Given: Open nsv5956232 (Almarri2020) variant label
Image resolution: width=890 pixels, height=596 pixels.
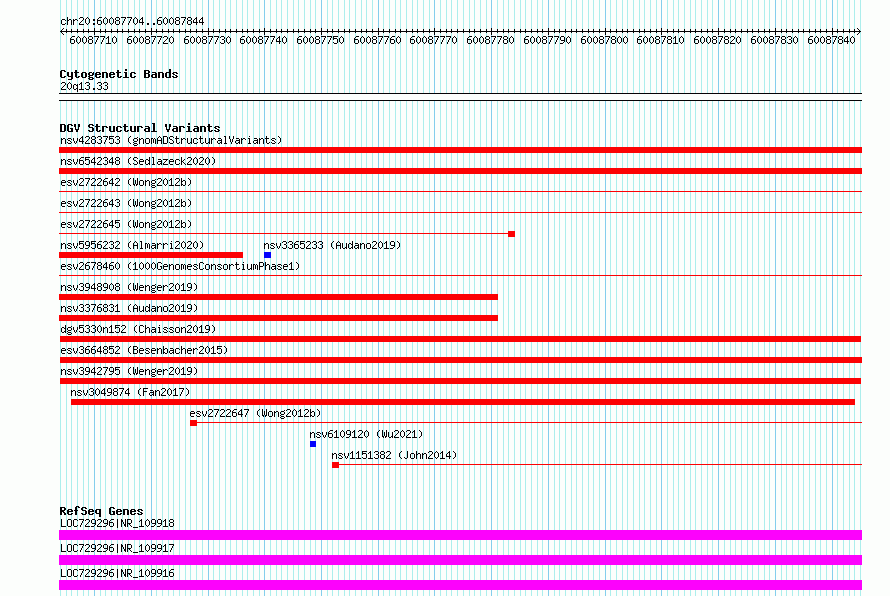Looking at the screenshot, I should point(132,245).
